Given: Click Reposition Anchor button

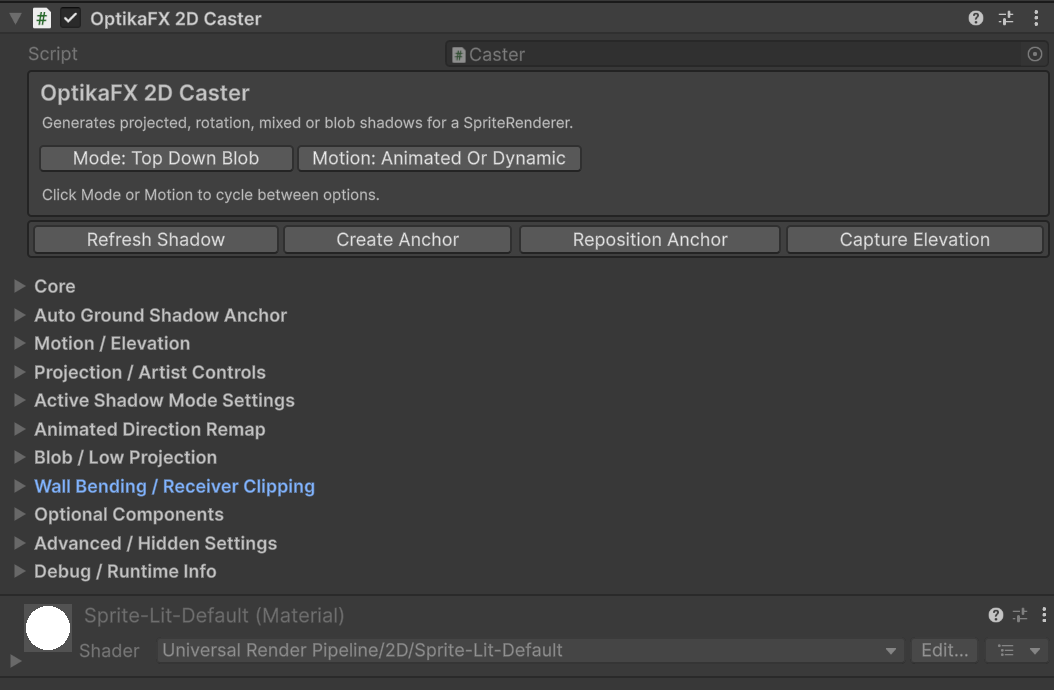Looking at the screenshot, I should tap(650, 239).
